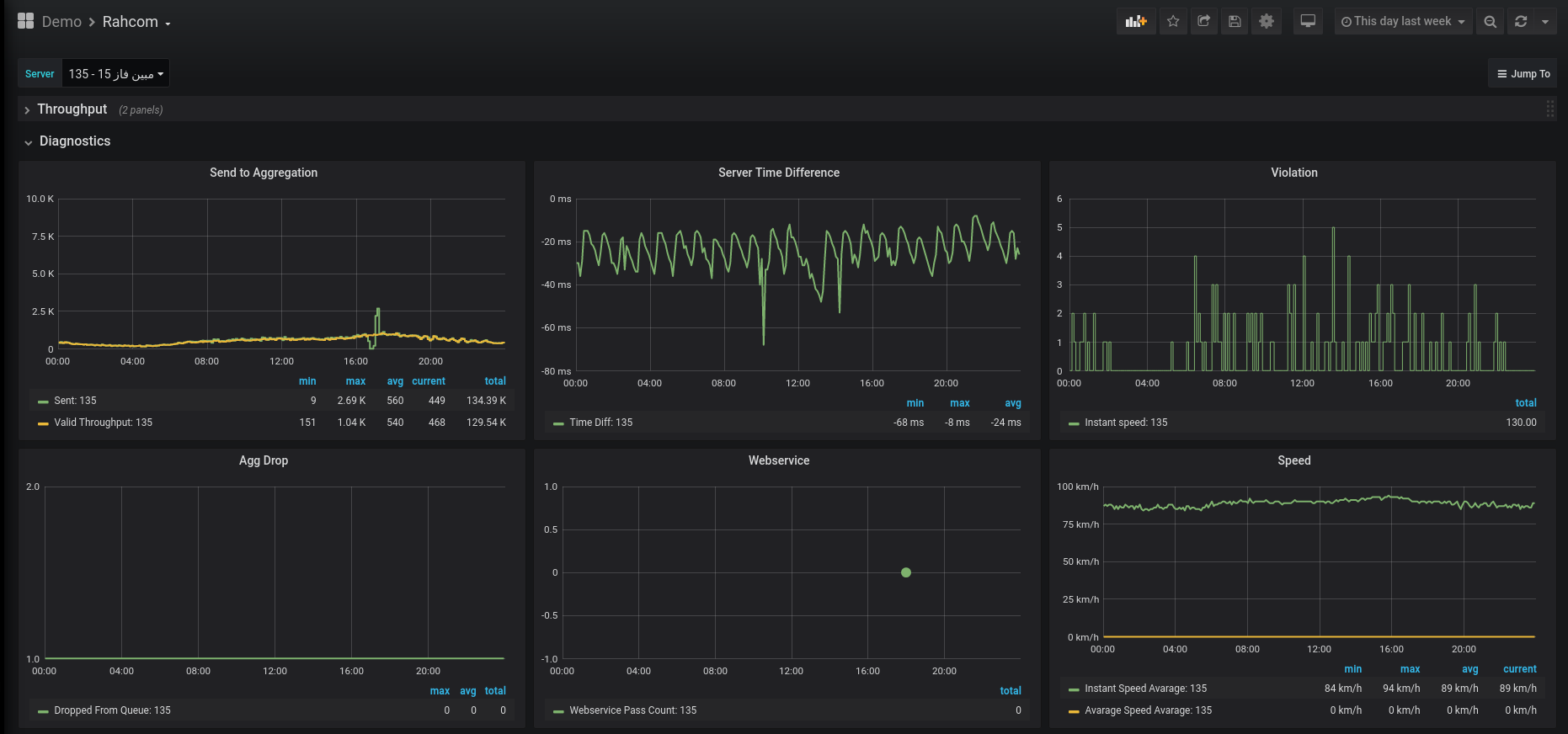Save the dashboard with disk icon

(x=1235, y=22)
